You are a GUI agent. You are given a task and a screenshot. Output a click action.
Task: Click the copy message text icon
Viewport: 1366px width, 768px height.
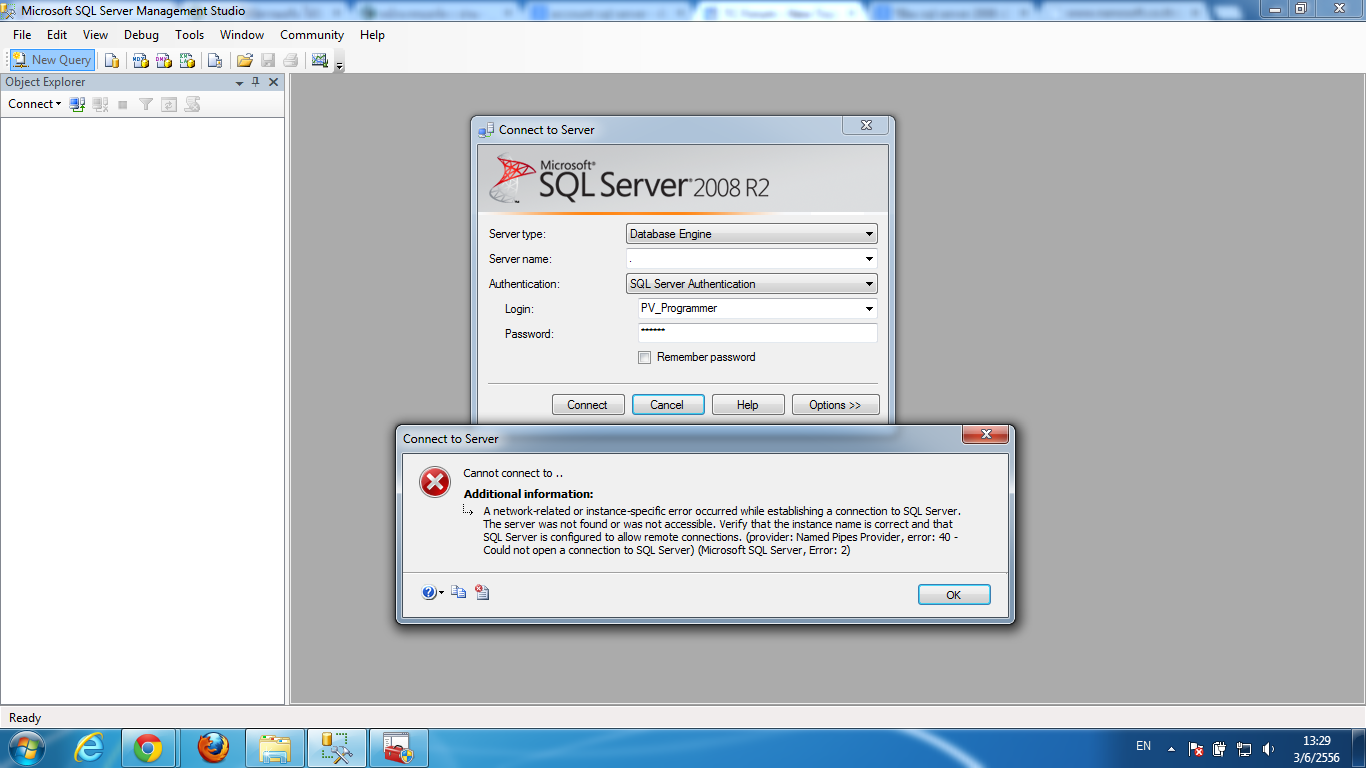pos(459,592)
